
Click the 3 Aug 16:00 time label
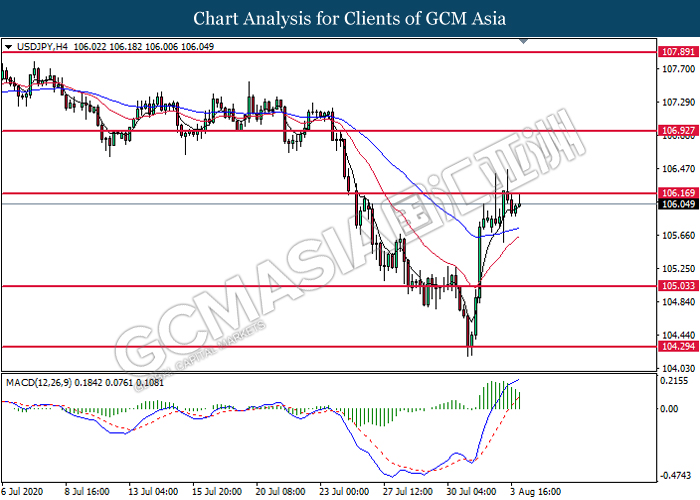click(x=535, y=492)
